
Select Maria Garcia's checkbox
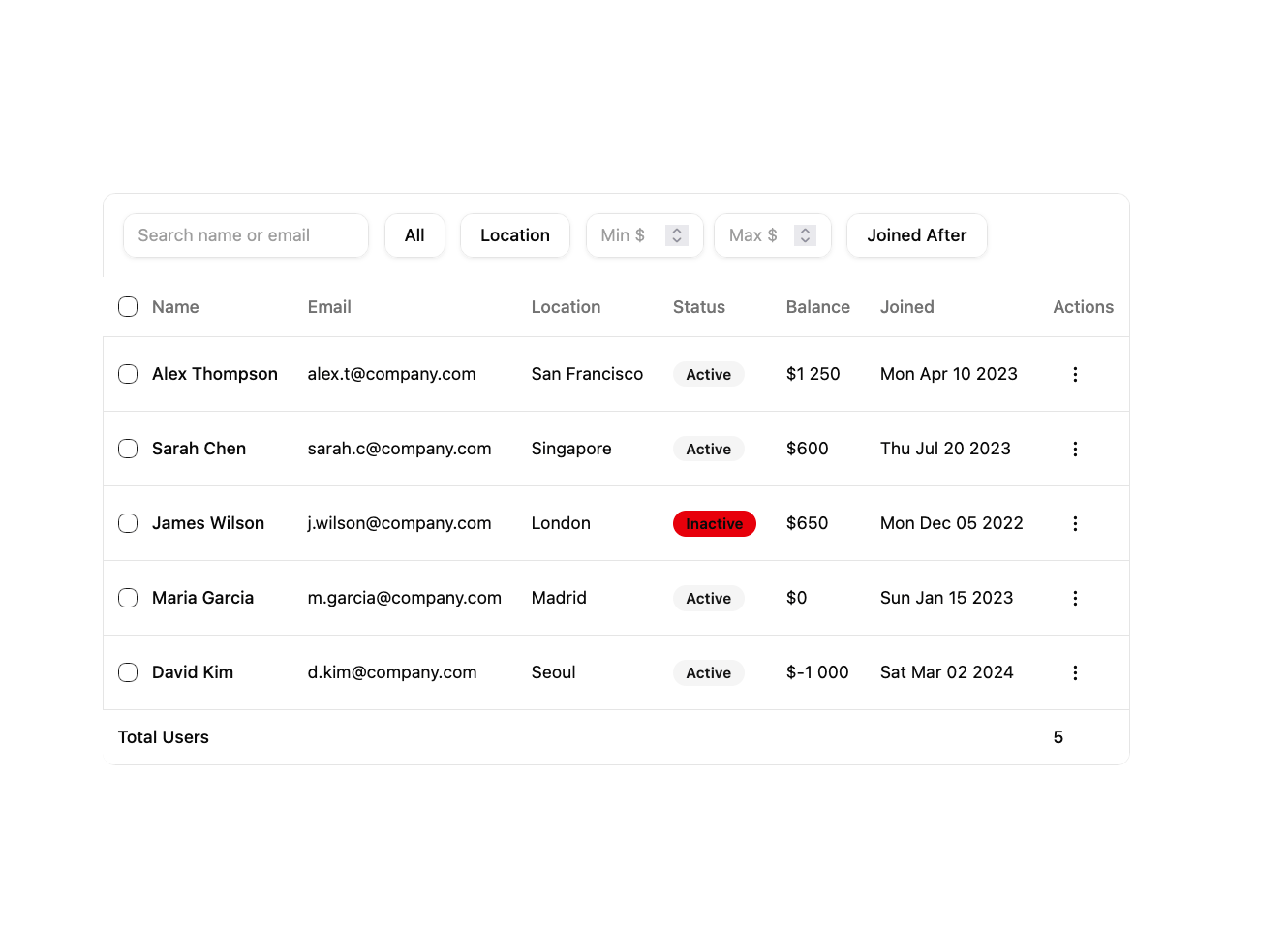click(x=128, y=598)
